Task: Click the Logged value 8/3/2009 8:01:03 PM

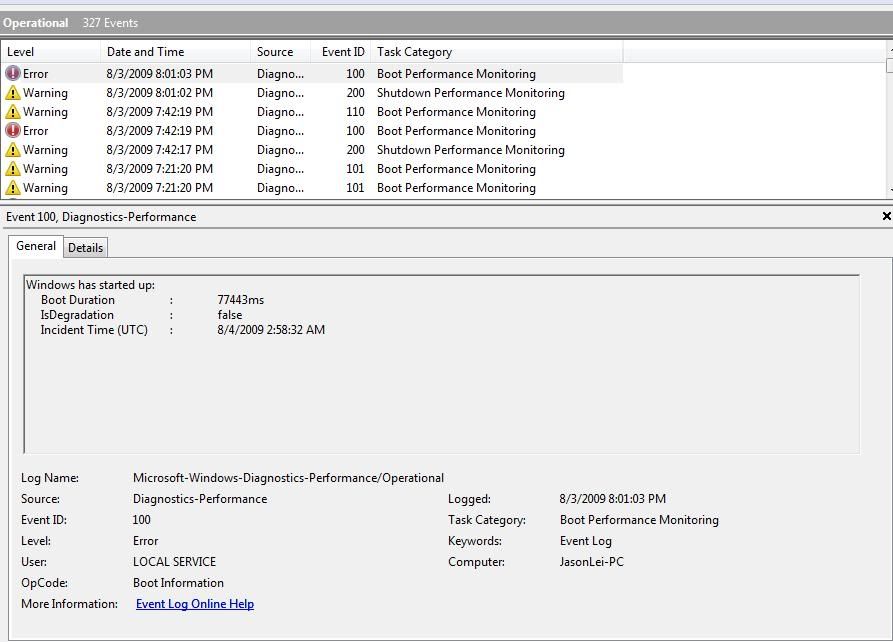Action: (x=613, y=499)
